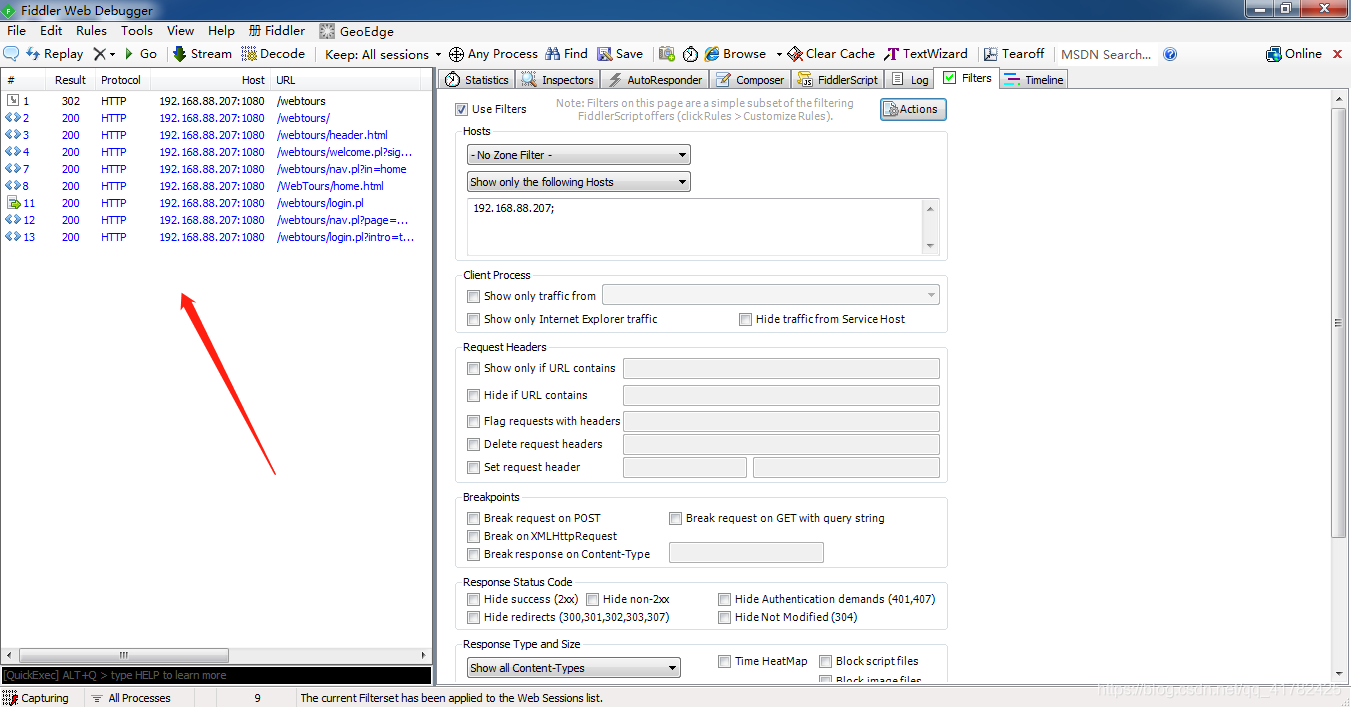Screen dimensions: 1351x708
Task: Click the timer stopwatch toolbar icon
Action: tap(690, 54)
